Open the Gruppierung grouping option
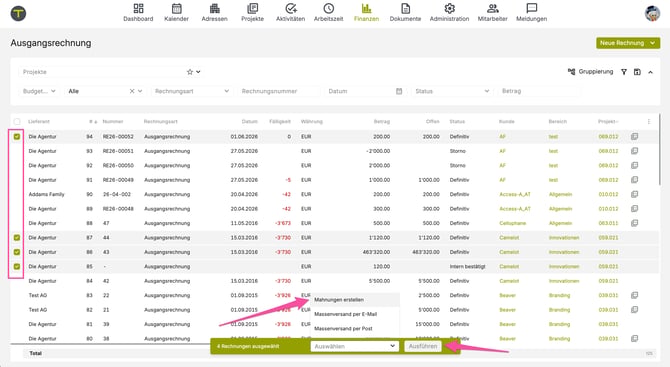 coord(591,72)
